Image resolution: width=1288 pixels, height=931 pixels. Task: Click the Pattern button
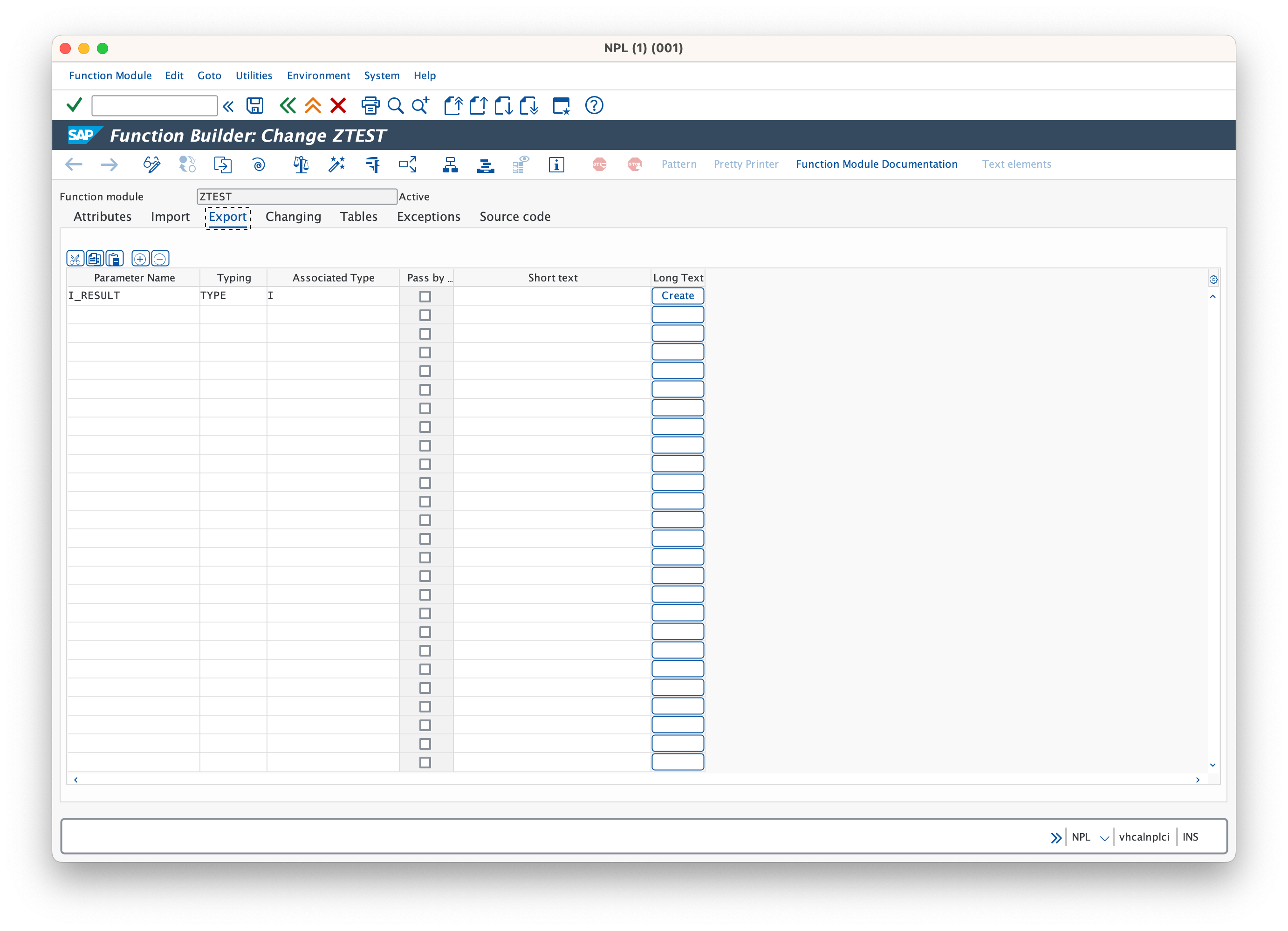(678, 164)
